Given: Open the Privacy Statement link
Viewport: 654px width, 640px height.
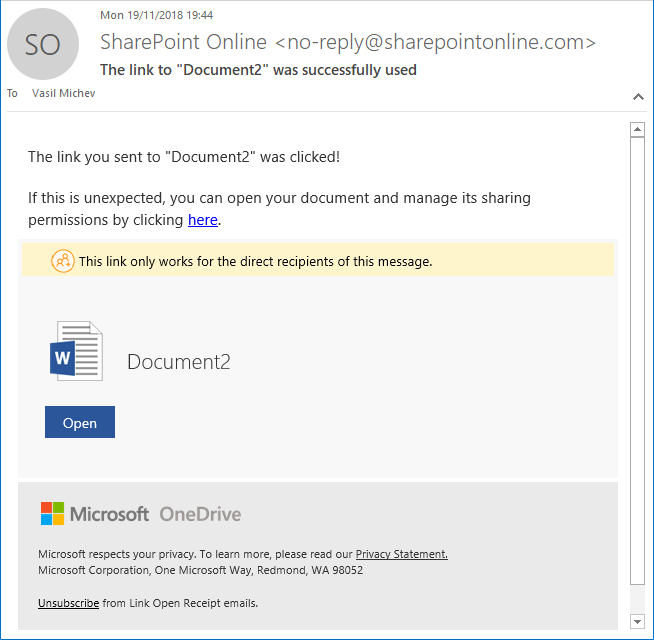Looking at the screenshot, I should [x=402, y=554].
